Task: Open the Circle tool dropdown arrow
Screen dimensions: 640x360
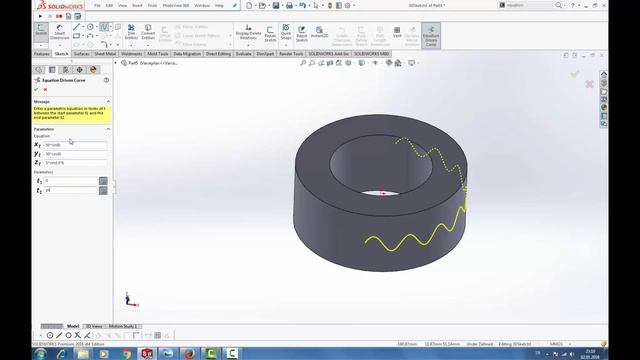Action: [x=97, y=27]
